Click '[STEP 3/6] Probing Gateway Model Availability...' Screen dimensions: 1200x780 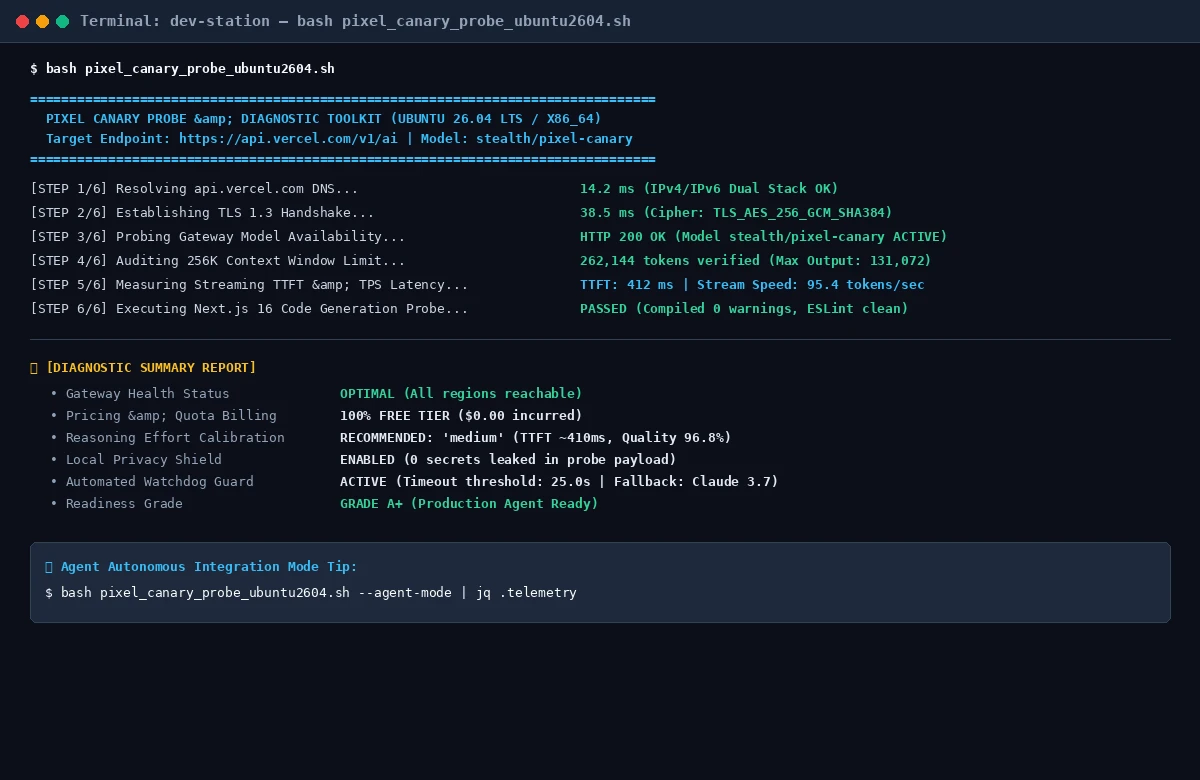coord(218,237)
